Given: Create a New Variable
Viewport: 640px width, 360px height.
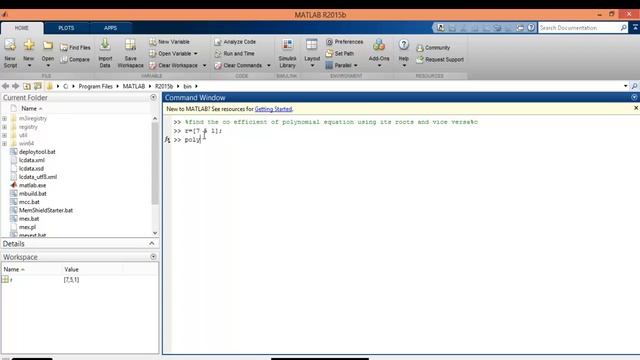Looking at the screenshot, I should [x=169, y=42].
